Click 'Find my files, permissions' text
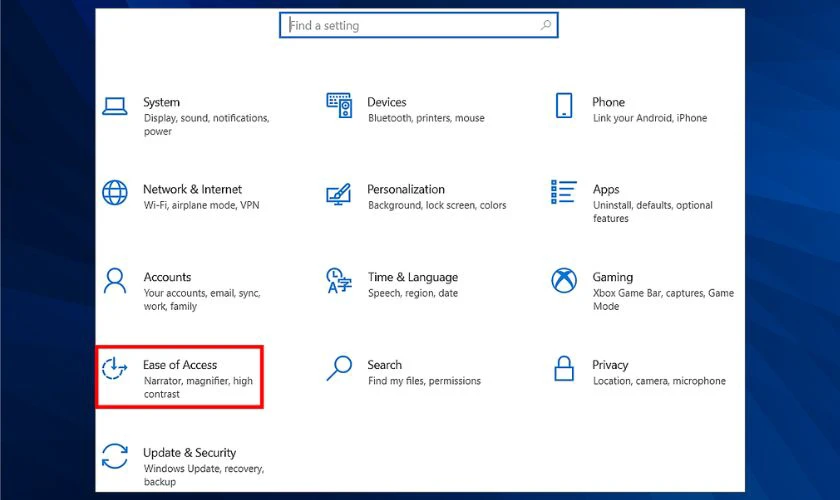 click(x=424, y=381)
